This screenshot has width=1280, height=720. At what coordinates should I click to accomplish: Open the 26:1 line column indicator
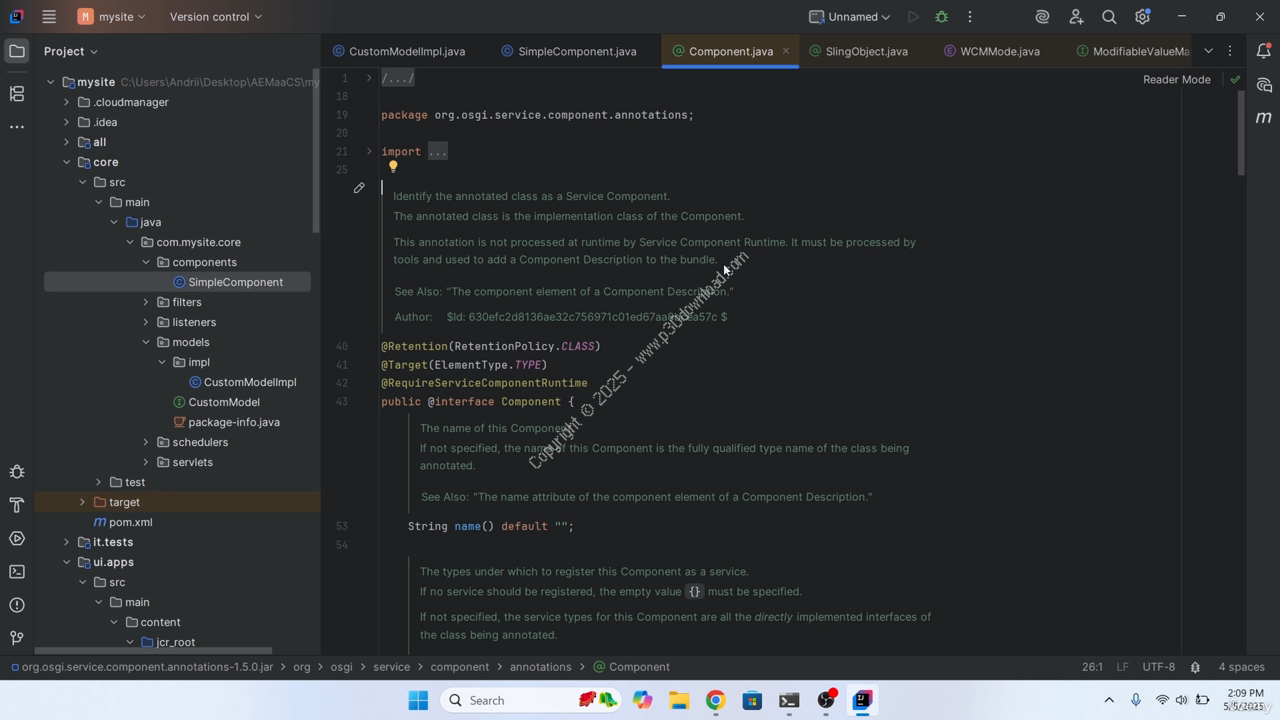tap(1092, 667)
